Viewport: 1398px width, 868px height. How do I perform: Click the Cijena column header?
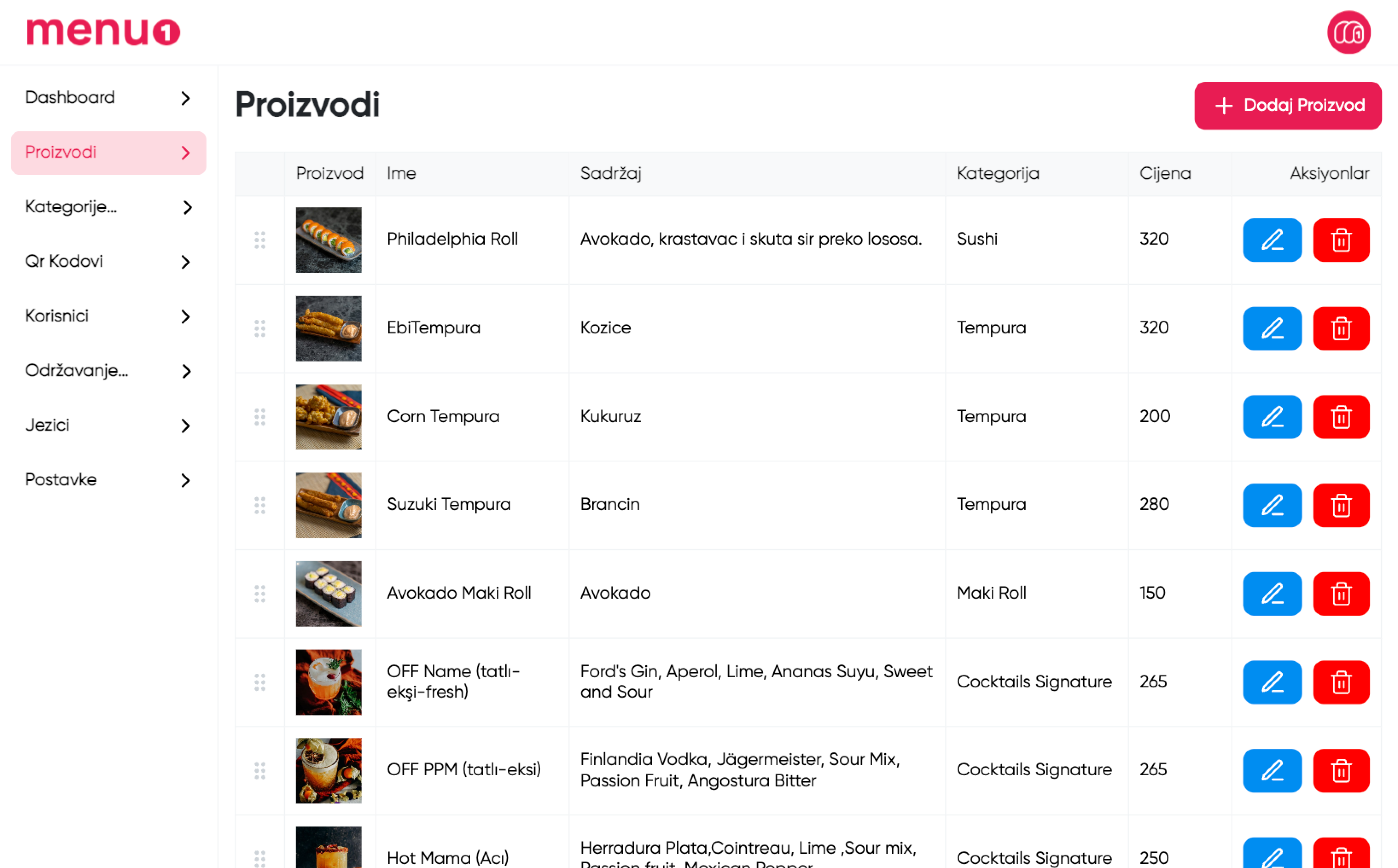coord(1165,173)
